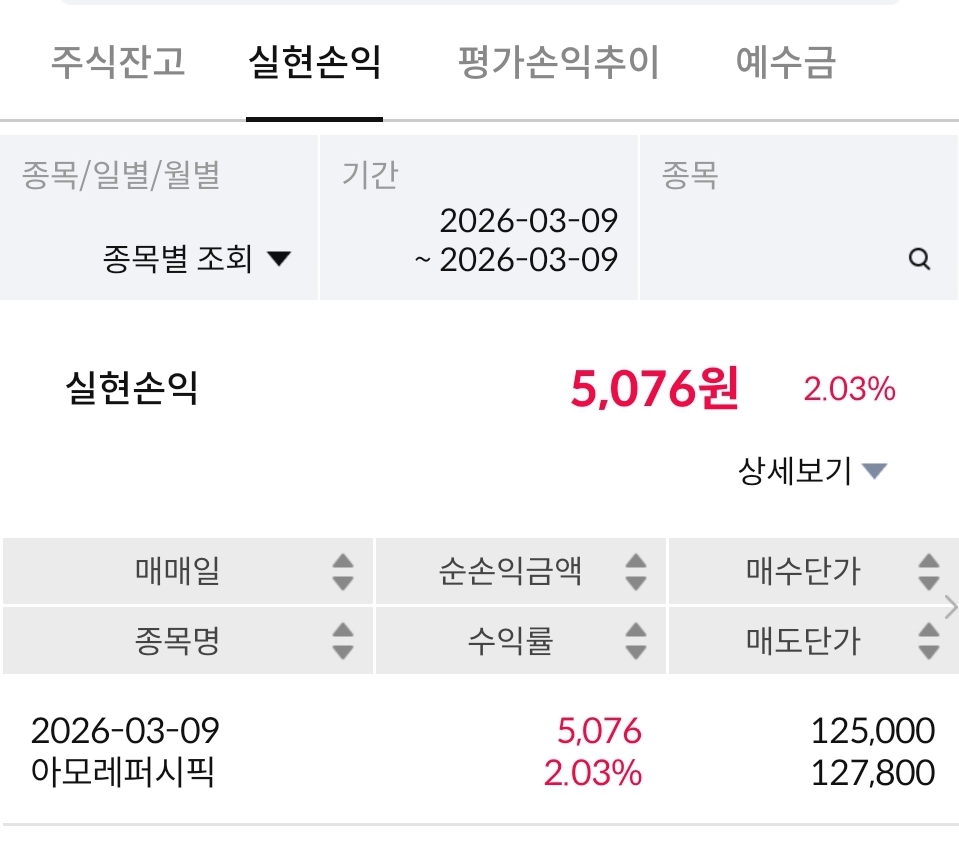
Task: Sort by 매수단가 column arrows
Action: tap(928, 572)
